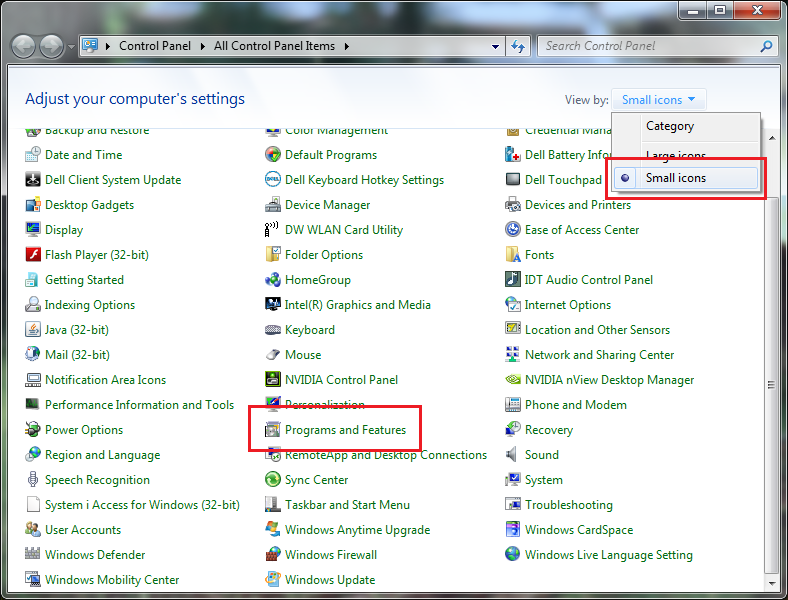The height and width of the screenshot is (600, 788).
Task: Expand the arrow before Control Panel breadcrumb
Action: click(x=108, y=46)
